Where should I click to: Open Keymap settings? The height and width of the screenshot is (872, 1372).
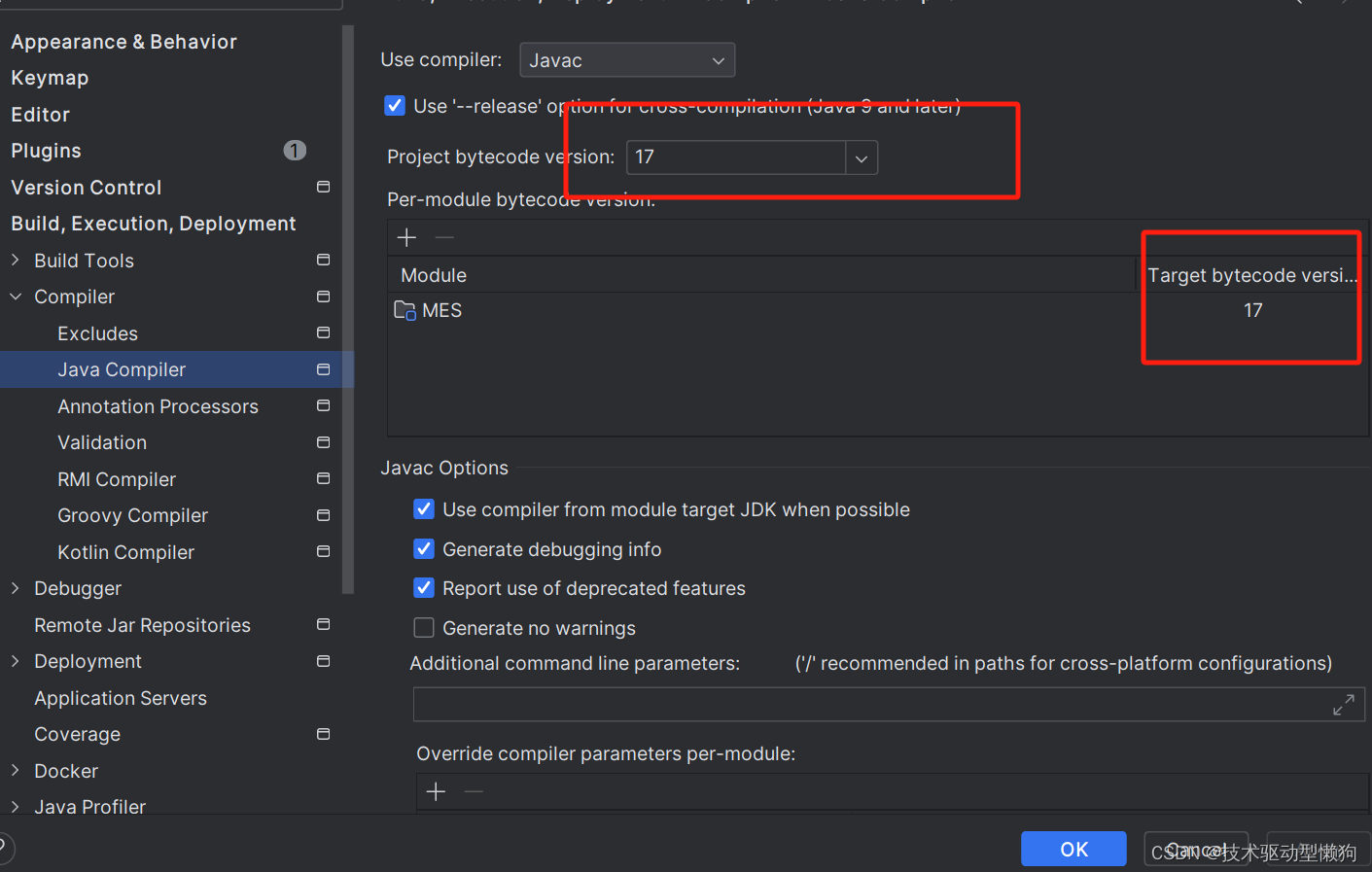click(x=50, y=78)
